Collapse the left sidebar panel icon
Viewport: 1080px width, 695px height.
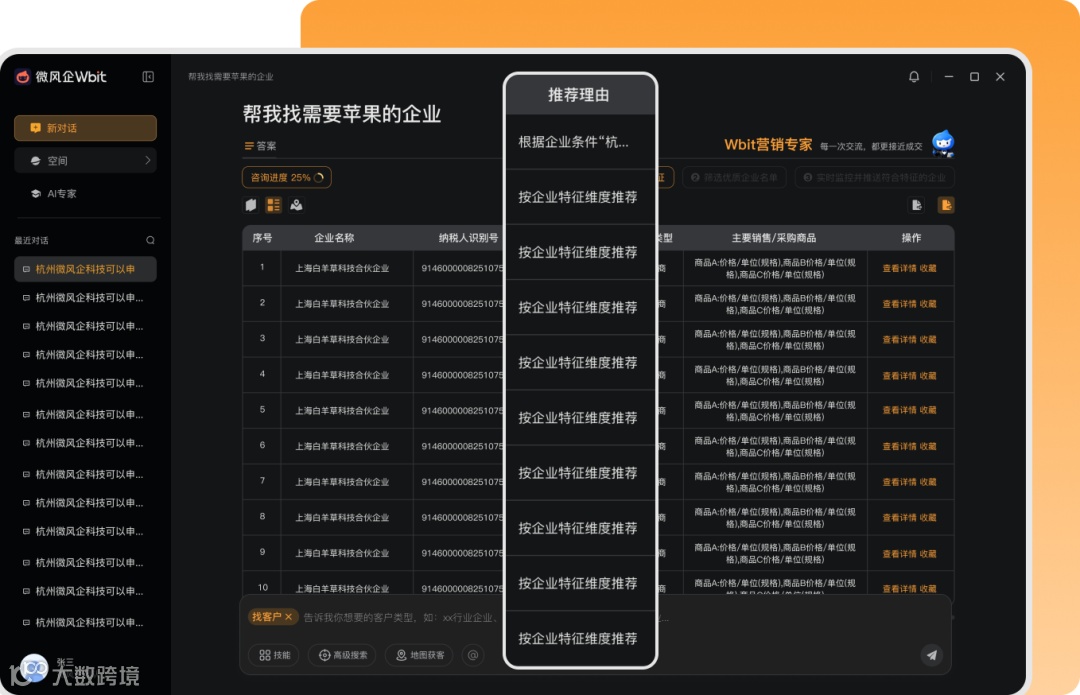point(148,76)
